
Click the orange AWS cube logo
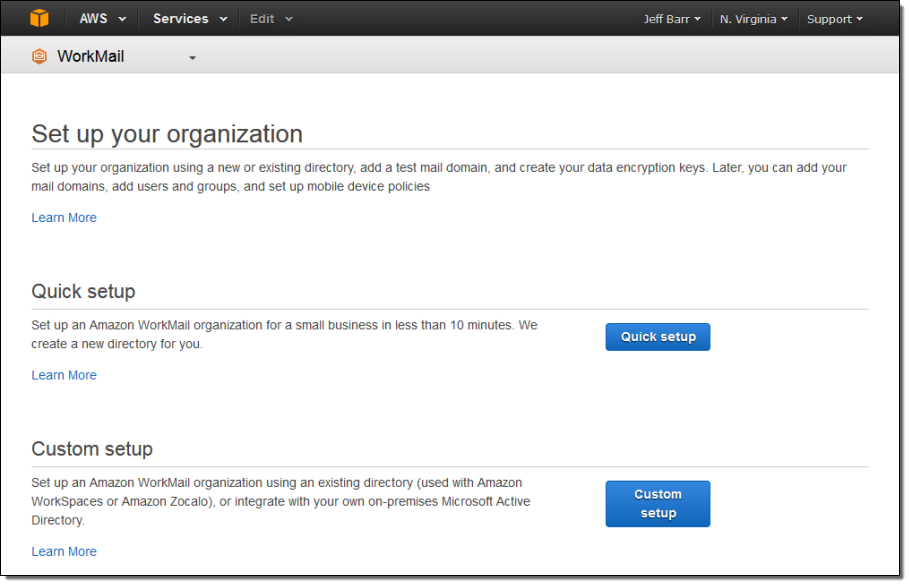pyautogui.click(x=39, y=18)
